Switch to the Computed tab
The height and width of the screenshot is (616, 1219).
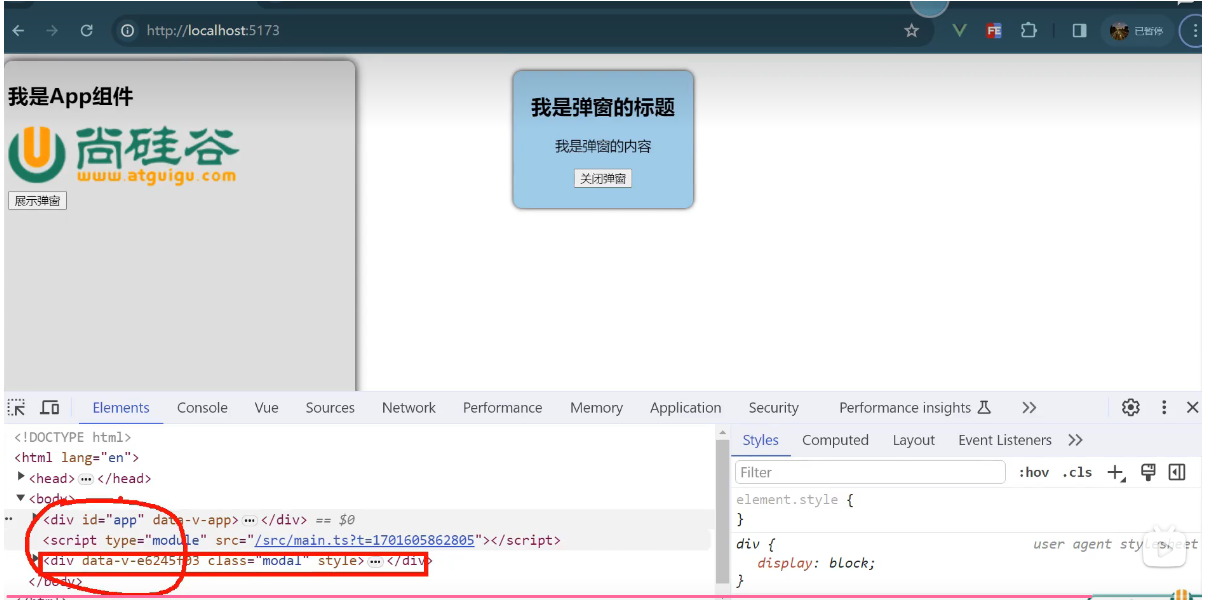coord(835,440)
